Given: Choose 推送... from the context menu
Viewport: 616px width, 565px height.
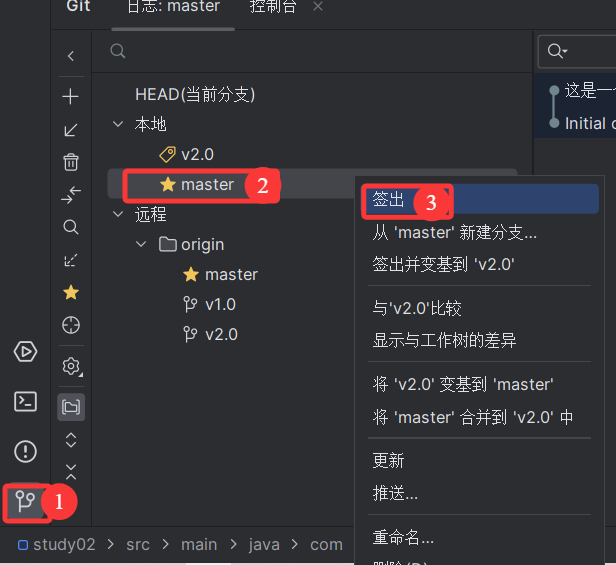Looking at the screenshot, I should coord(395,493).
